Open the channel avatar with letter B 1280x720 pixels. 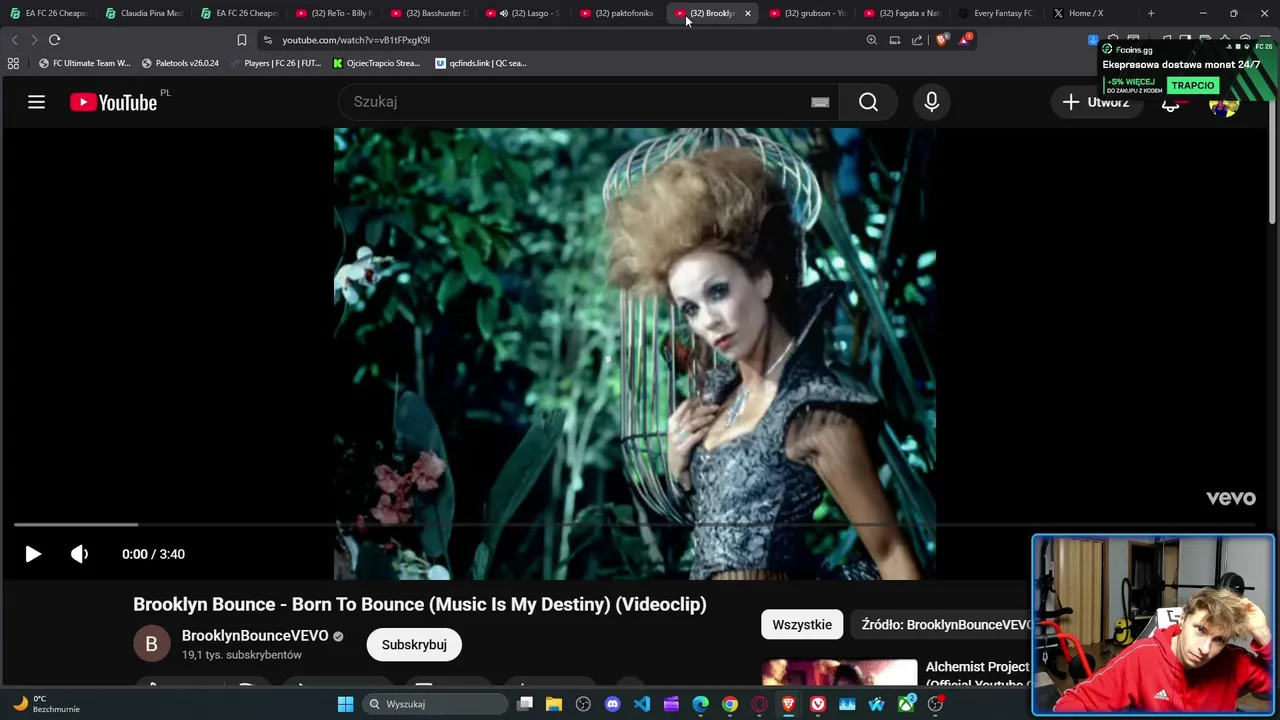pos(151,644)
